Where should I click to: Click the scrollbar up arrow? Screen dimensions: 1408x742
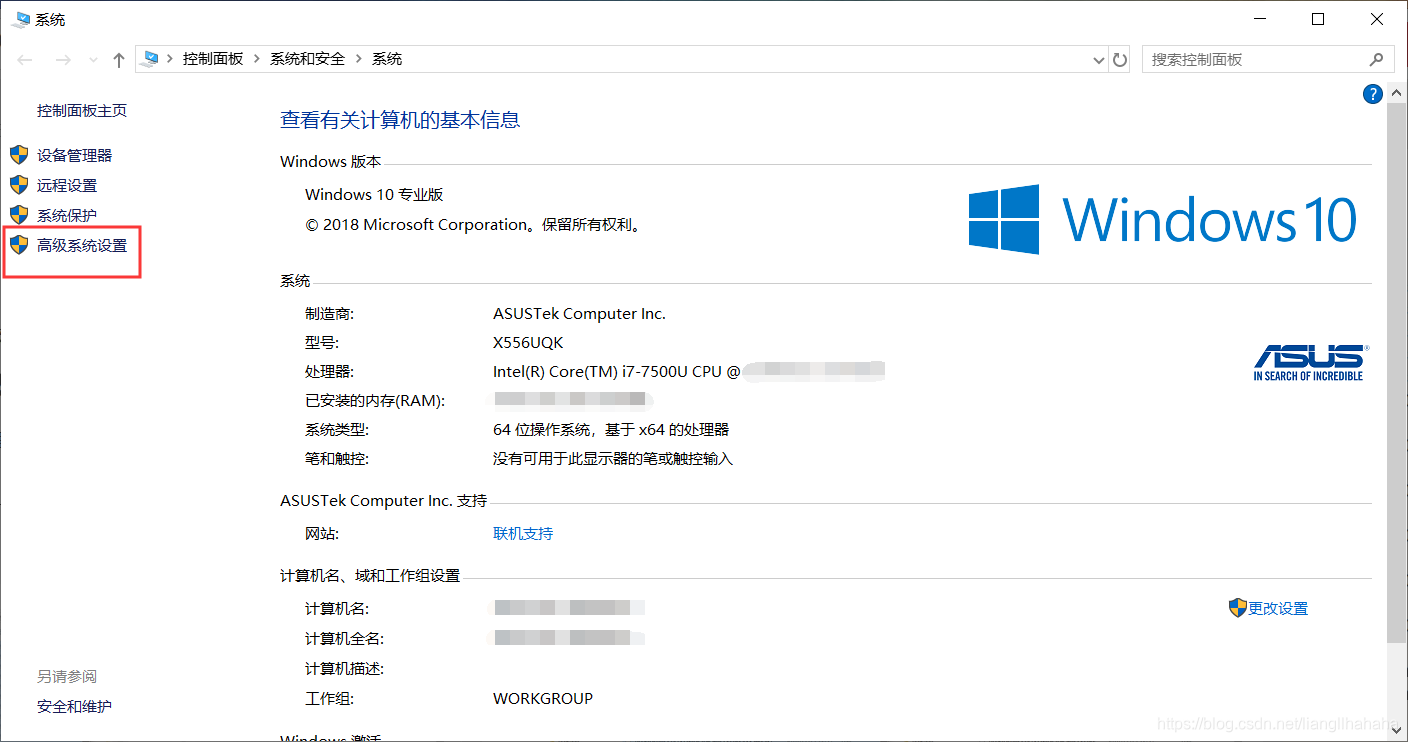pos(1398,93)
